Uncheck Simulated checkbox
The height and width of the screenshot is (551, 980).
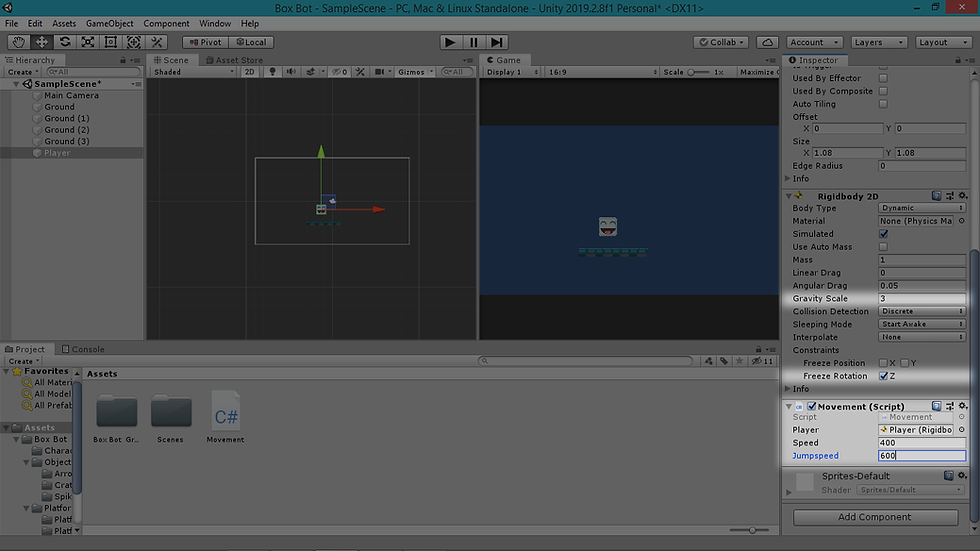[x=883, y=234]
